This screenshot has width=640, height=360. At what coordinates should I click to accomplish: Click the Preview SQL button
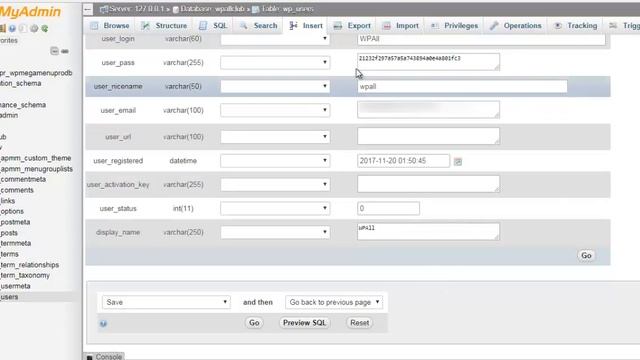coord(304,323)
